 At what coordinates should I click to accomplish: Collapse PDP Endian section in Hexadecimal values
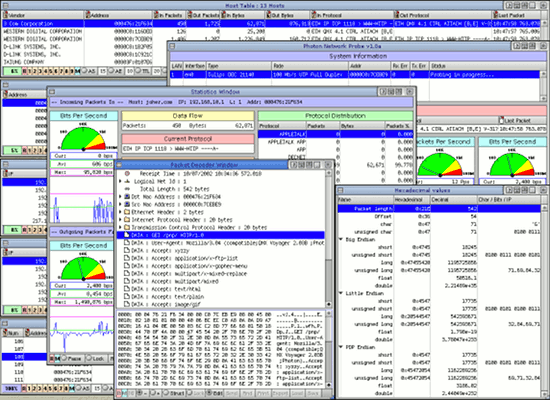pos(341,347)
